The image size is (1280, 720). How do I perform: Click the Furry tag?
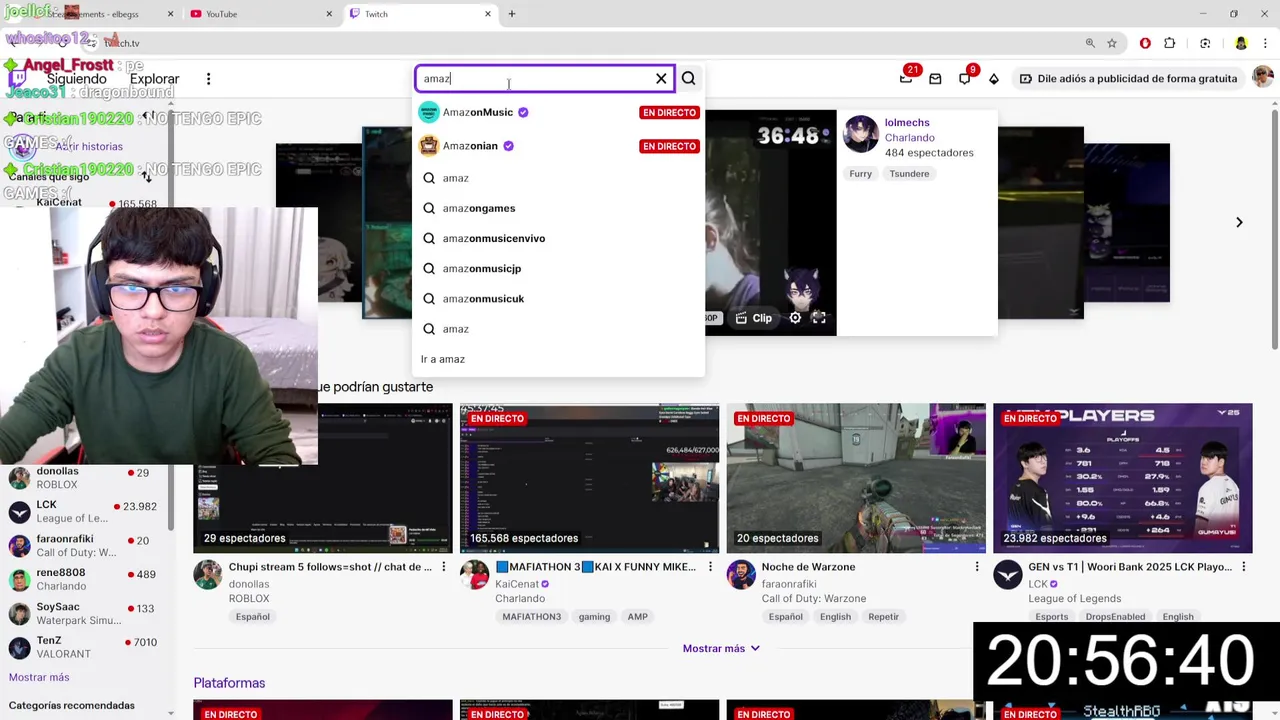861,174
